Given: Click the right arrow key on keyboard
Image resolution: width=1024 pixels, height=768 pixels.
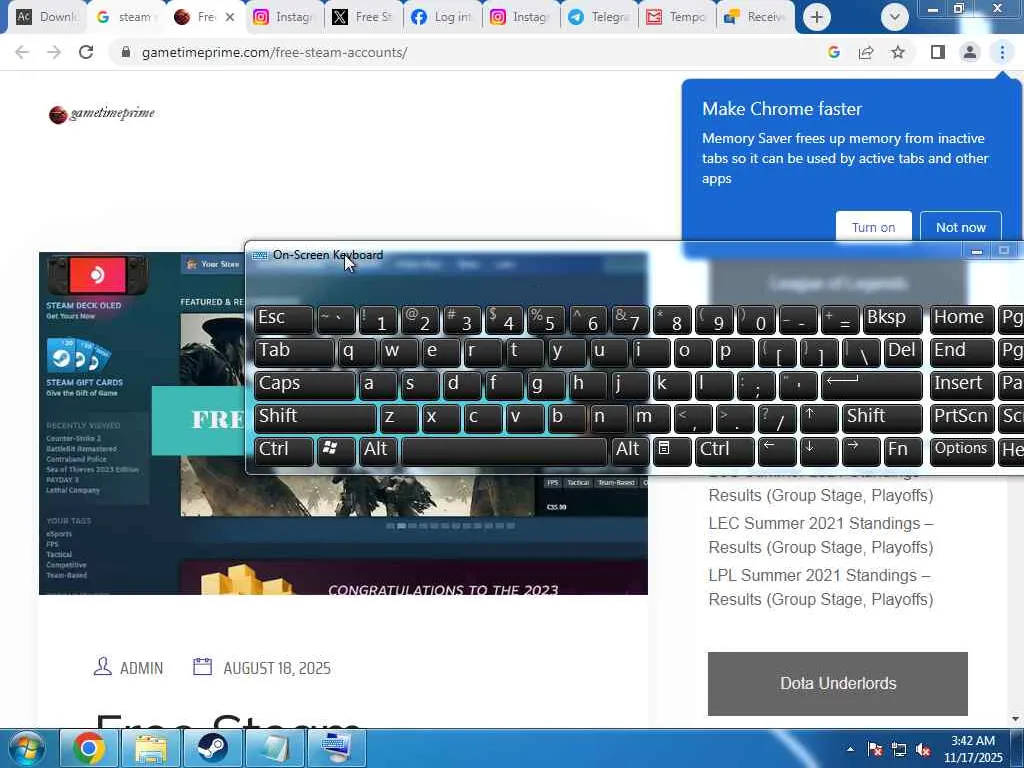Looking at the screenshot, I should coord(861,451).
